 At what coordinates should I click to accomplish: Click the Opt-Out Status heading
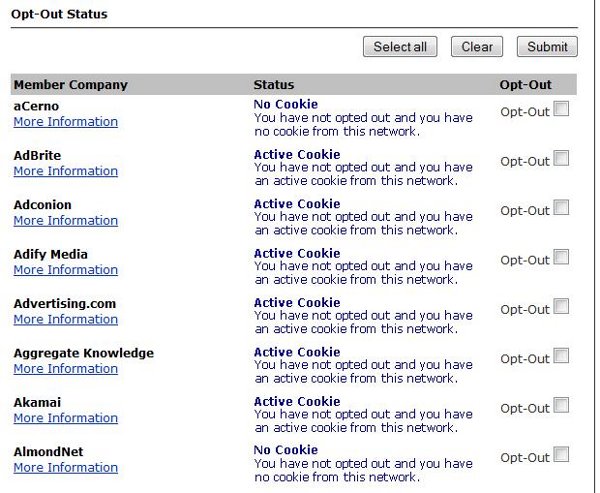59,14
